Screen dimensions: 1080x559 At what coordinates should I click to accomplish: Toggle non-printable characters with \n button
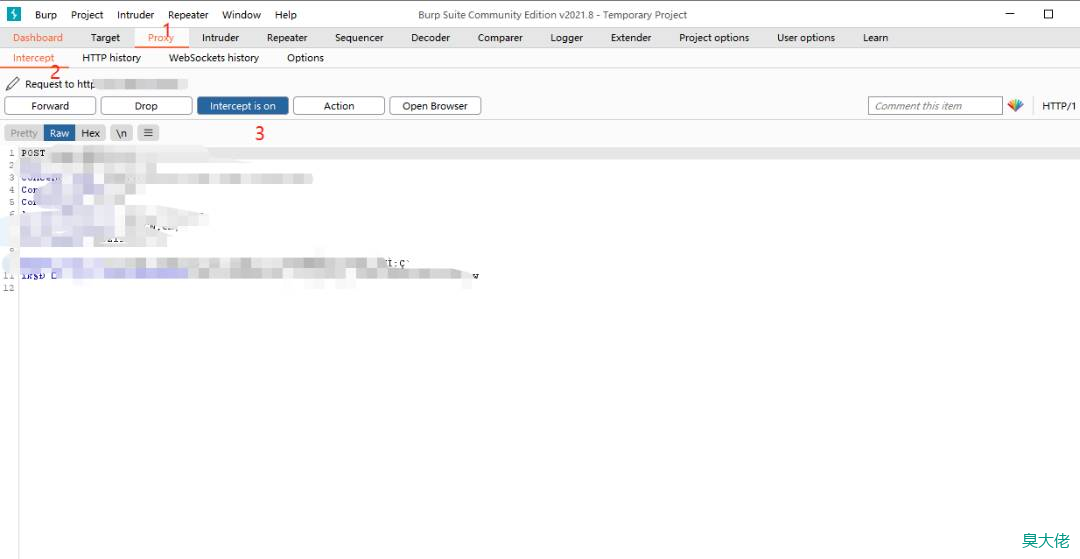click(x=121, y=133)
